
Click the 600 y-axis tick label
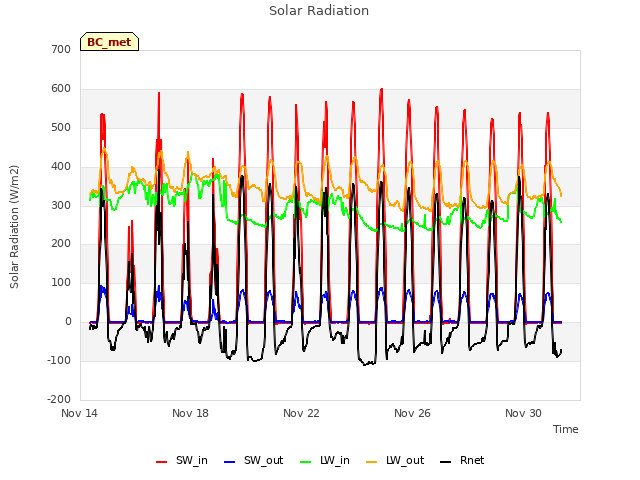(x=61, y=89)
